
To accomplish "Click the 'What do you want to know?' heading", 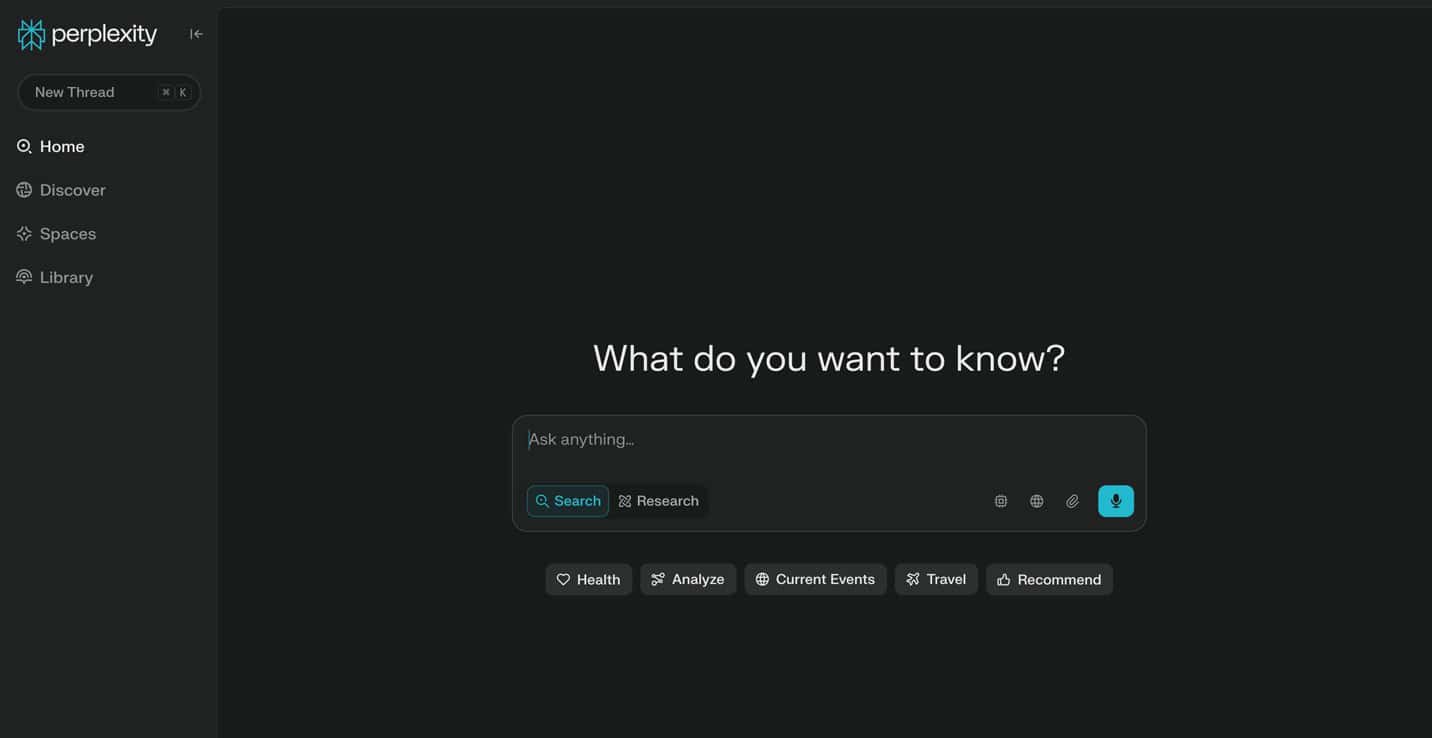I will (x=829, y=358).
